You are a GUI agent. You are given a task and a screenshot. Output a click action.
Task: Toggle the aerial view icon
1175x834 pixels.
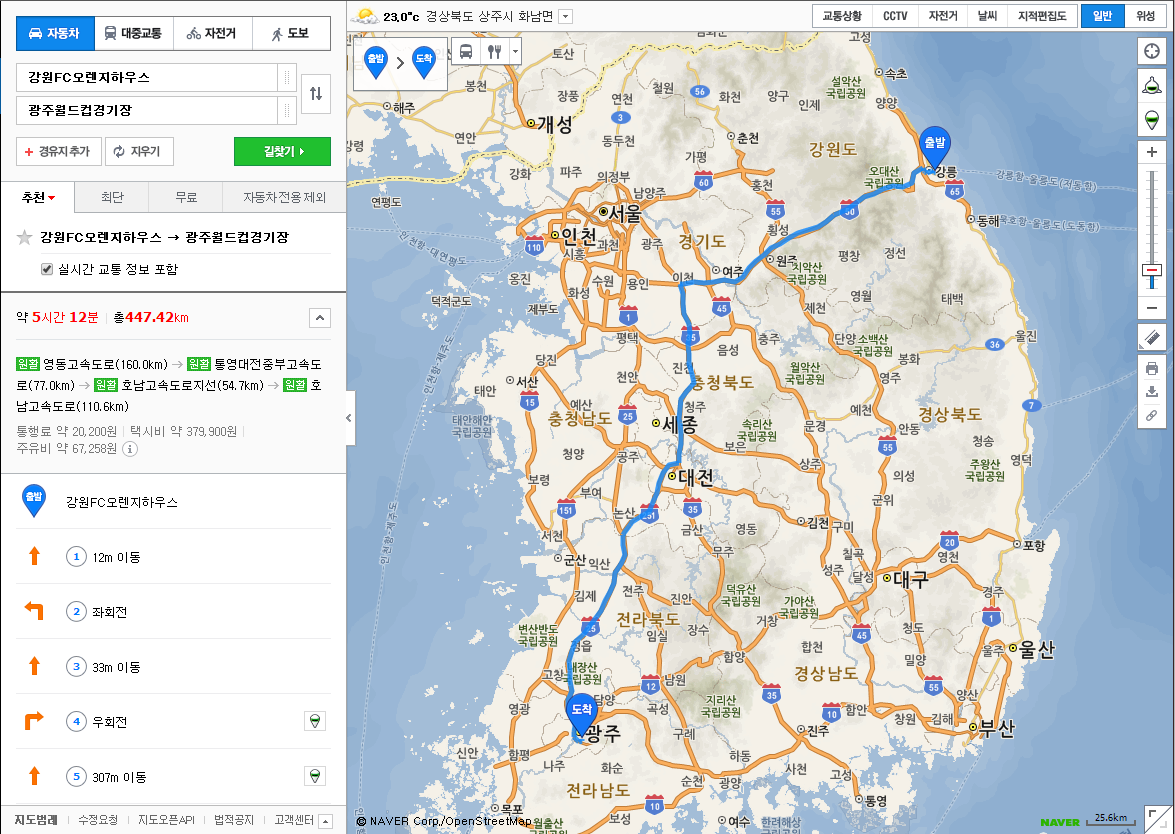(1152, 85)
